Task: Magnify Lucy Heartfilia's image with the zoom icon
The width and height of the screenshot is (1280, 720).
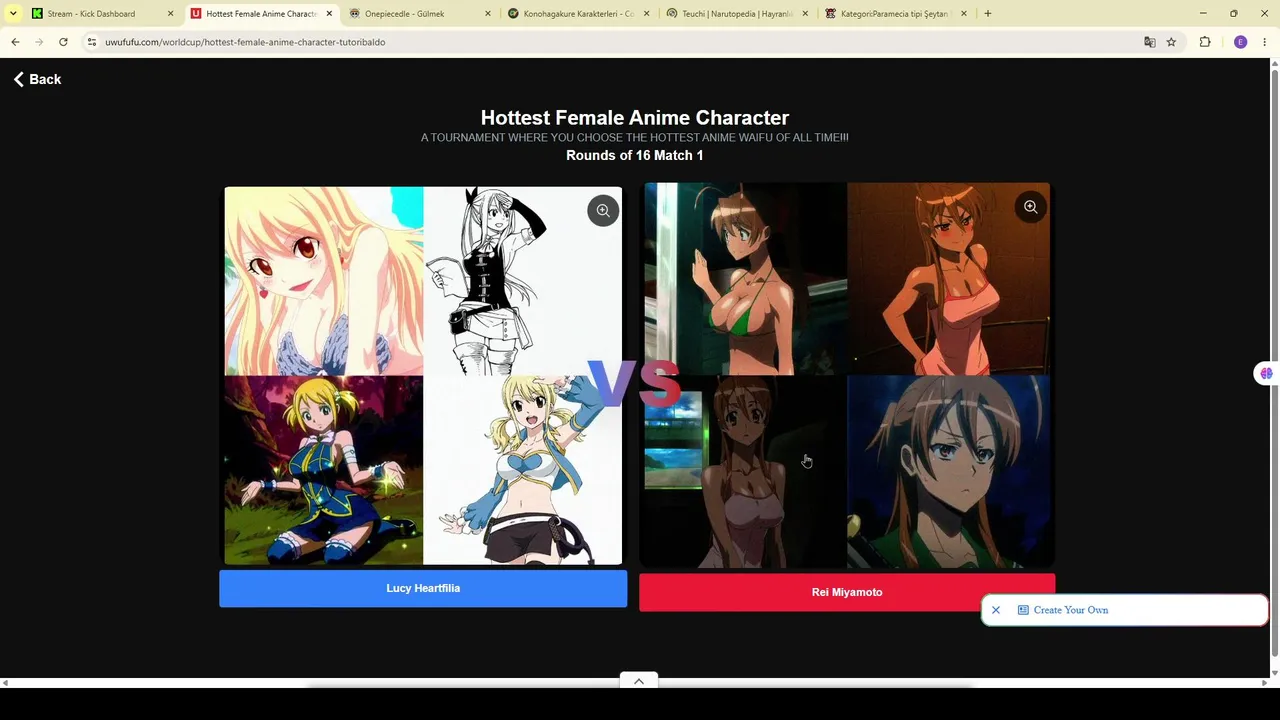Action: pos(603,211)
